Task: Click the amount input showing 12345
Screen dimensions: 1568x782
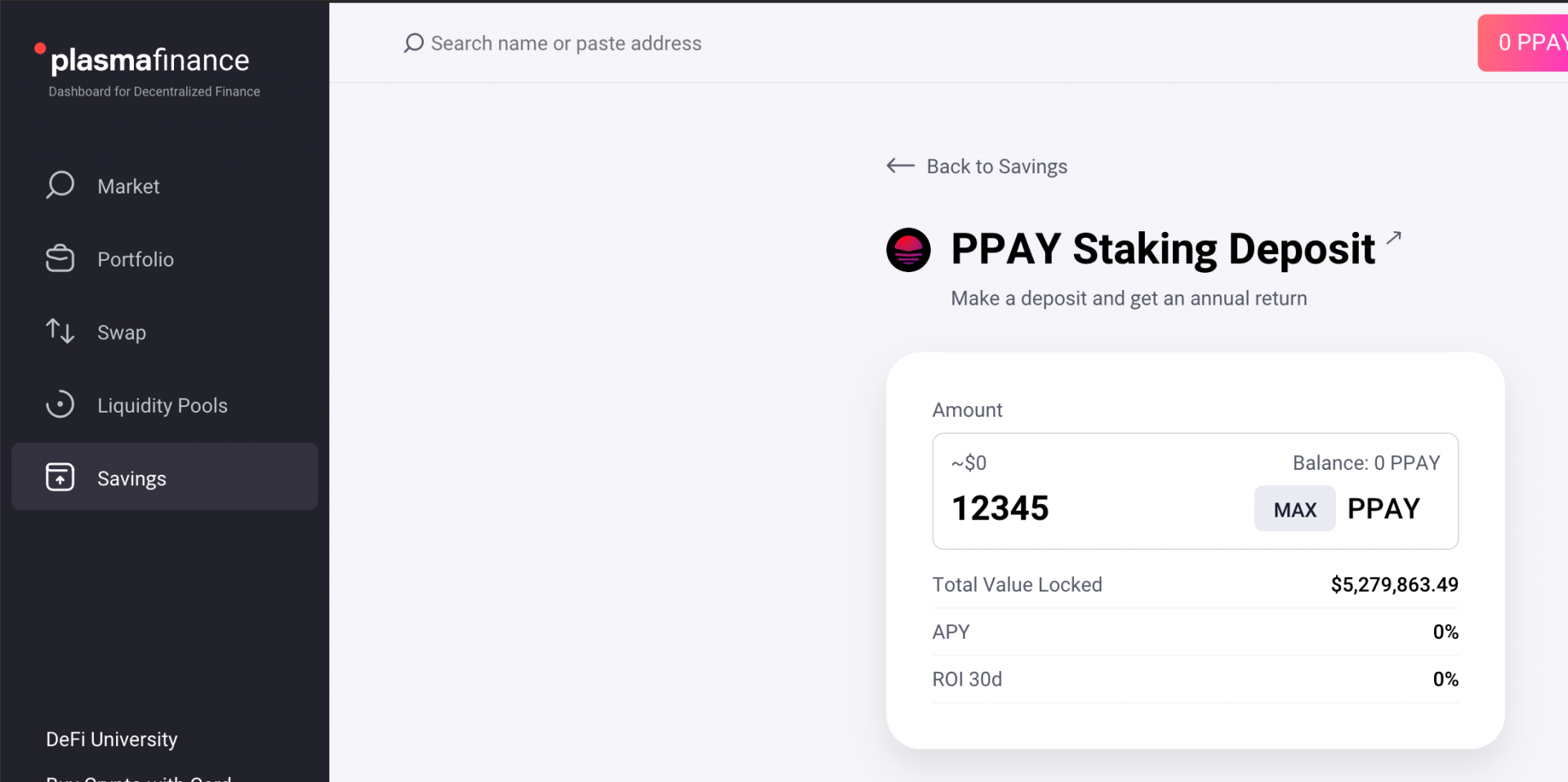Action: [1000, 507]
